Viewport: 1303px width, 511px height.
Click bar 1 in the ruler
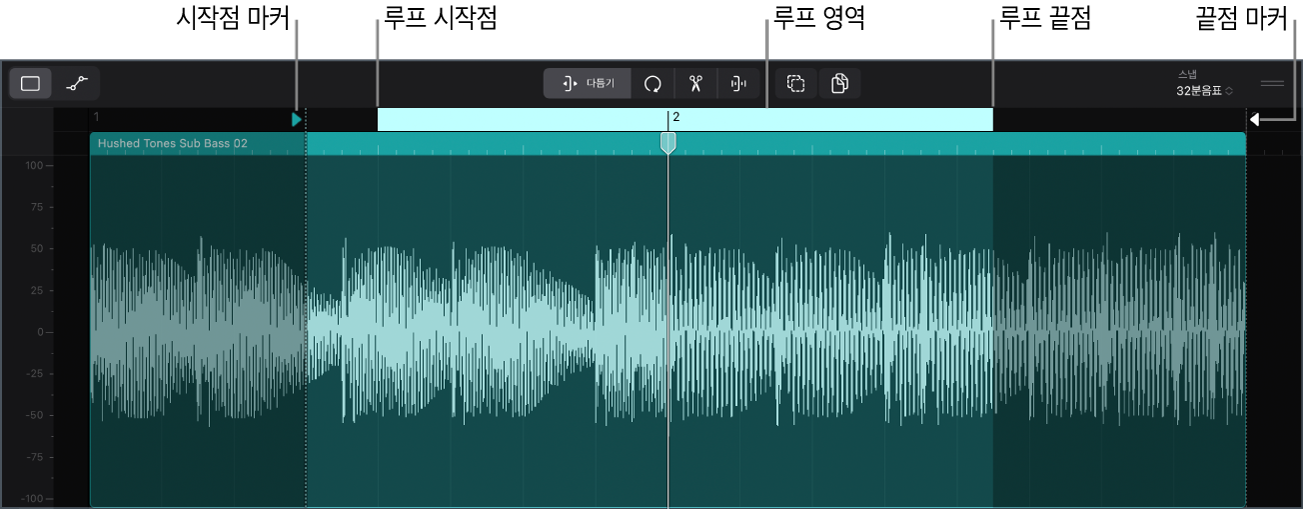(x=96, y=118)
